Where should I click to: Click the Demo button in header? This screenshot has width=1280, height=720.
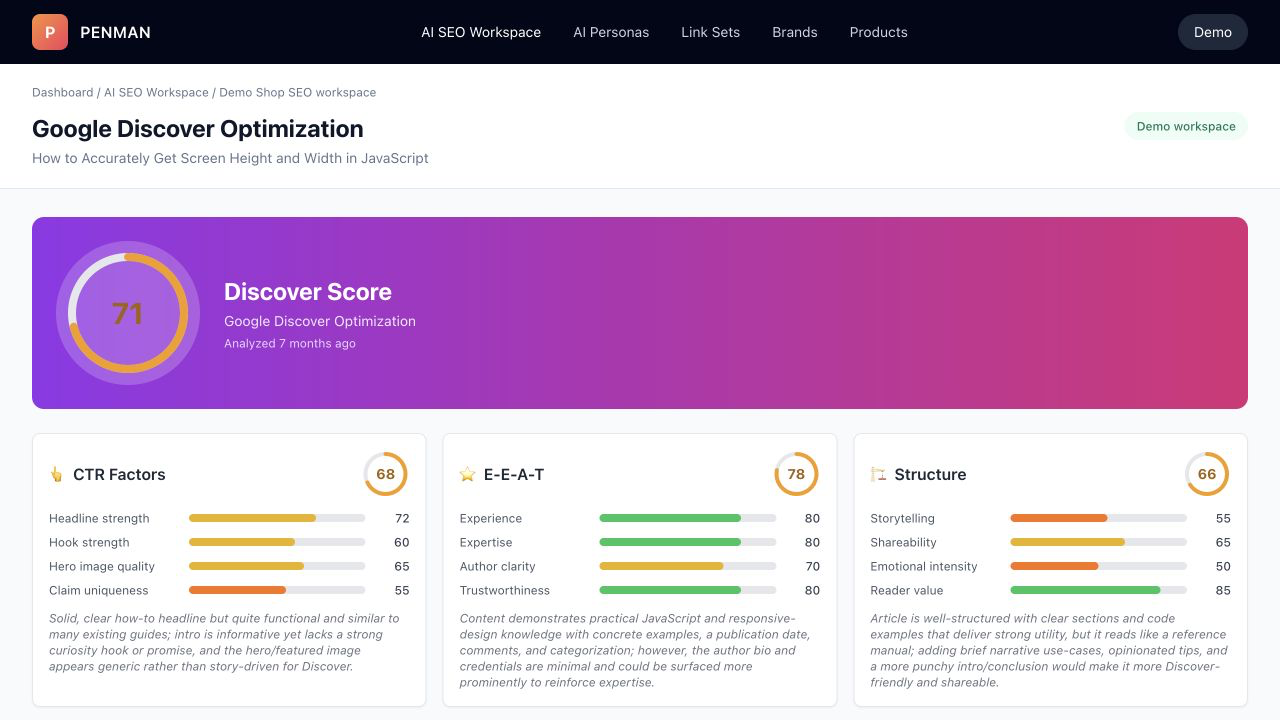tap(1213, 32)
